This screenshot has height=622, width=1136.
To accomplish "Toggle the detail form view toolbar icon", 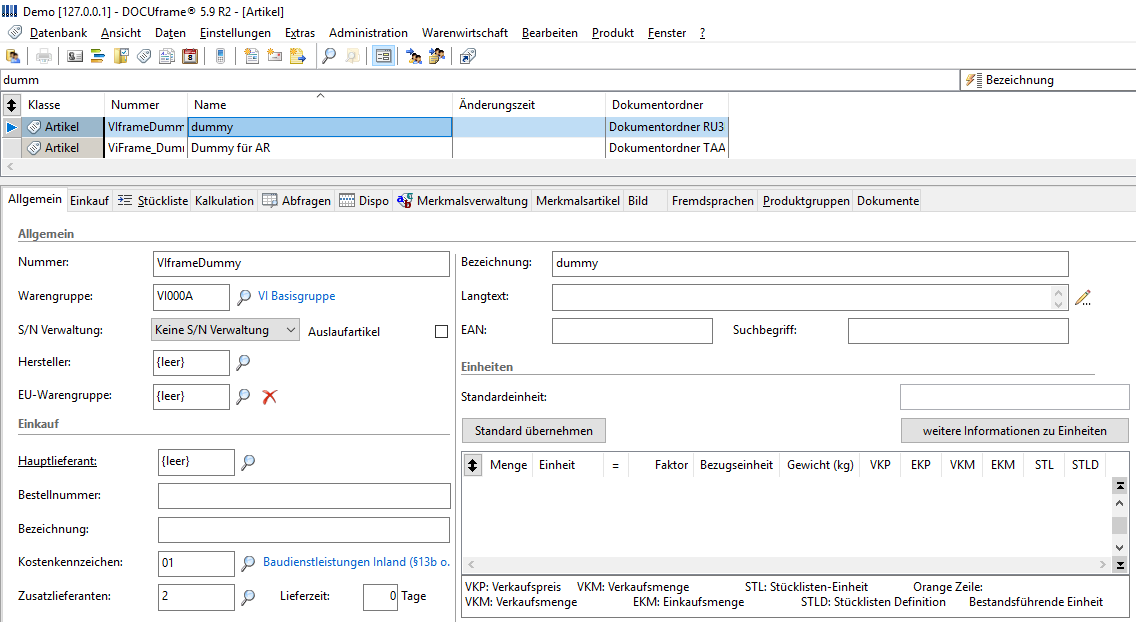I will 383,56.
